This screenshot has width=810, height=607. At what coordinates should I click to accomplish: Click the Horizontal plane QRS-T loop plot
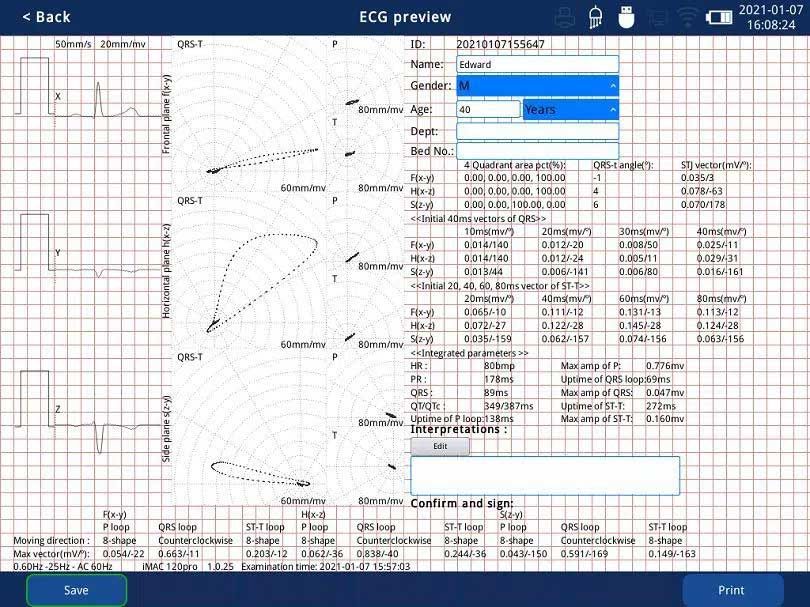point(251,272)
